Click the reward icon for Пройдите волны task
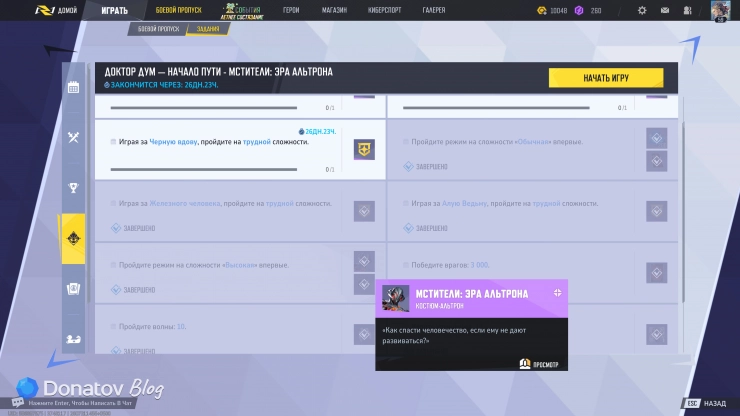 [x=364, y=334]
